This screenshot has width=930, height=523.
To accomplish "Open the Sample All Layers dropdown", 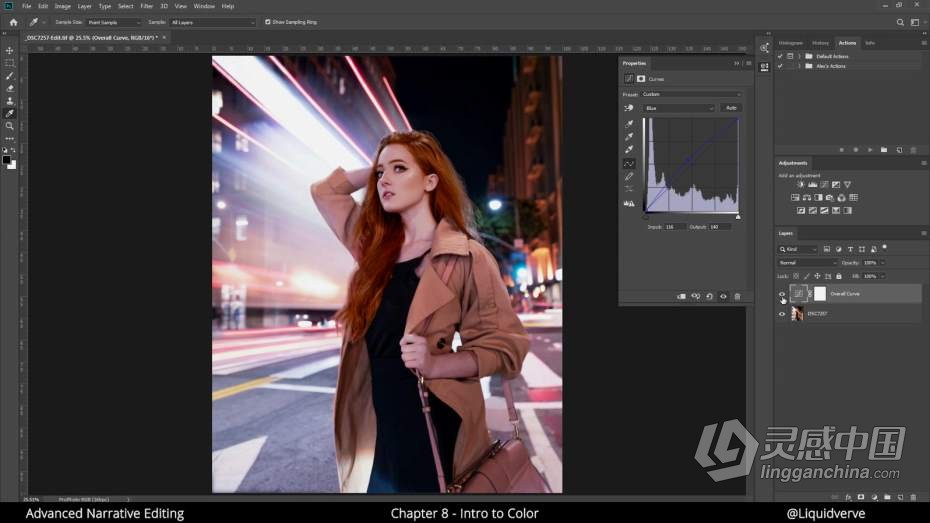I will click(212, 23).
